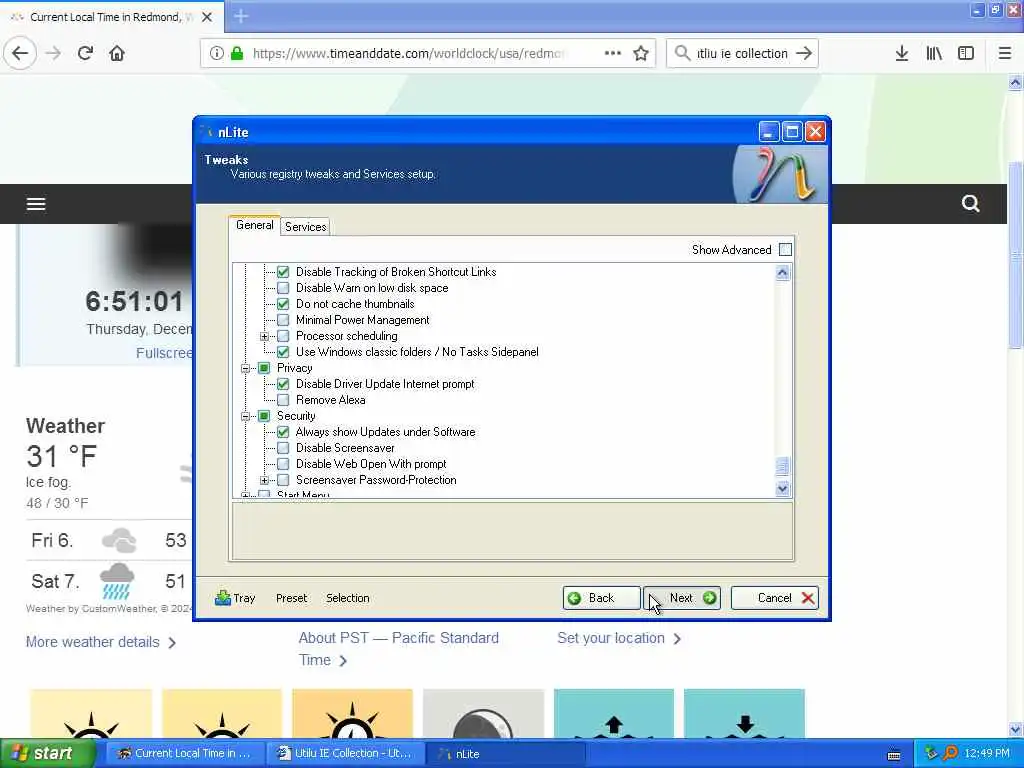Click the downward arrow tile on webpage
Screen dimensions: 1024x768
(744, 714)
